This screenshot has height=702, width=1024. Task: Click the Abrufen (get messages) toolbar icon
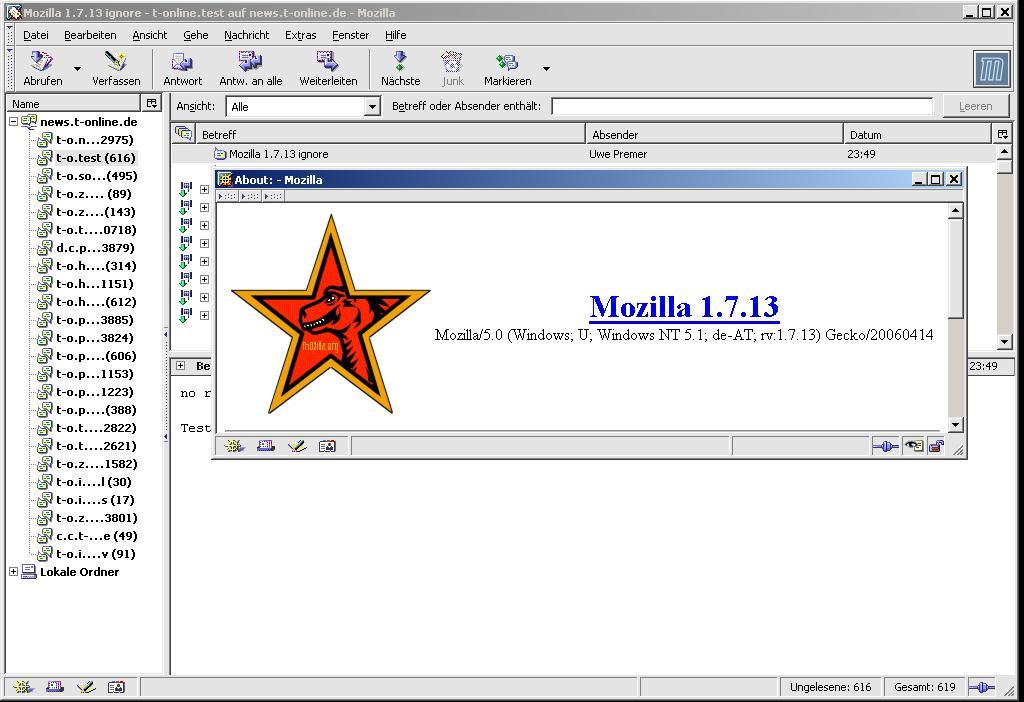pyautogui.click(x=42, y=63)
